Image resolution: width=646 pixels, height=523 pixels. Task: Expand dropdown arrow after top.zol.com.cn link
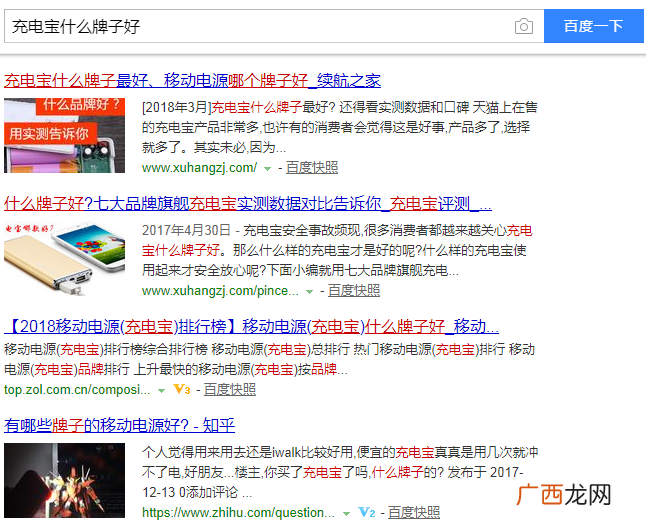pyautogui.click(x=161, y=390)
